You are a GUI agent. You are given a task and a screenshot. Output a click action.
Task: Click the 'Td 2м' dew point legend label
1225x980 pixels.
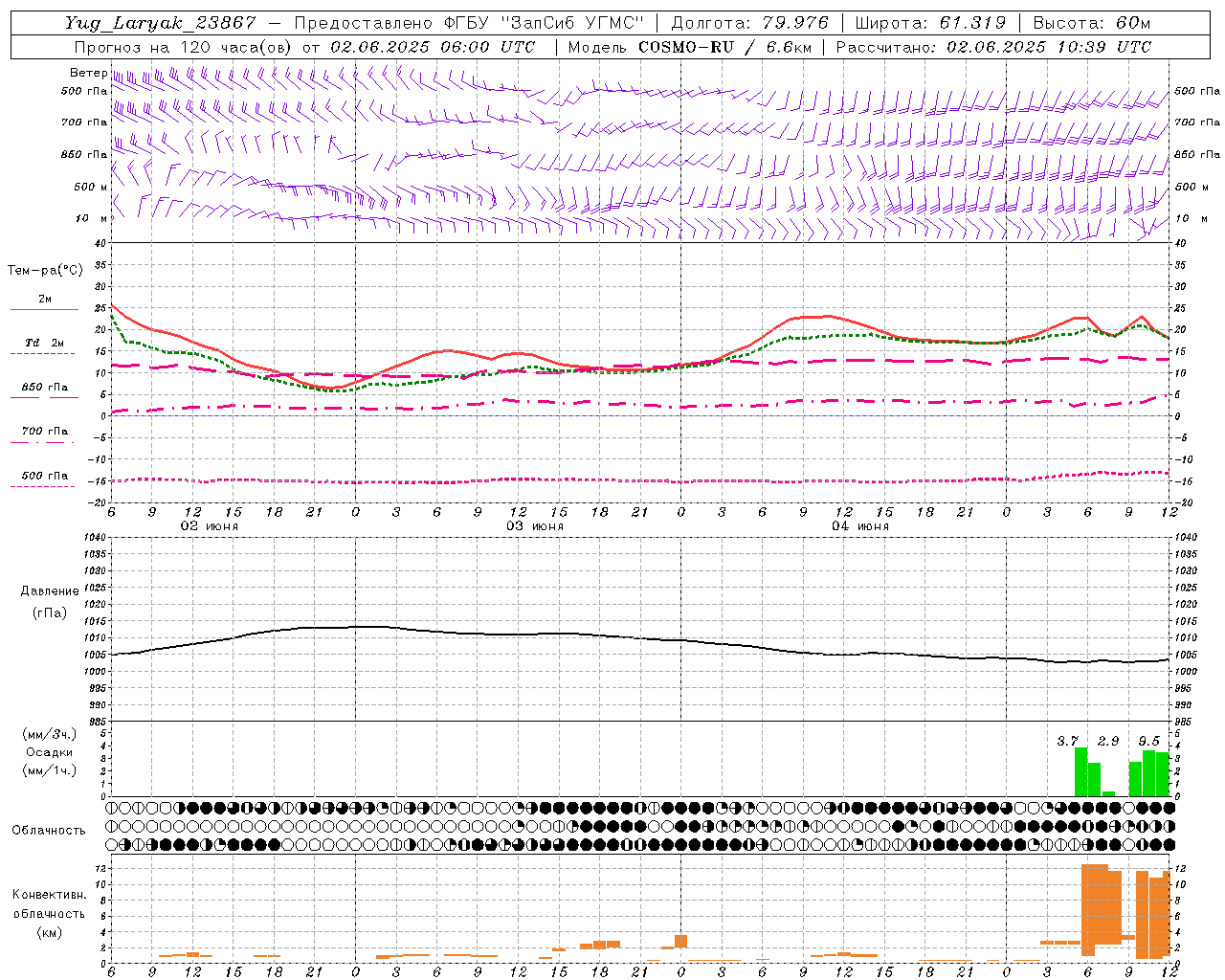click(45, 343)
